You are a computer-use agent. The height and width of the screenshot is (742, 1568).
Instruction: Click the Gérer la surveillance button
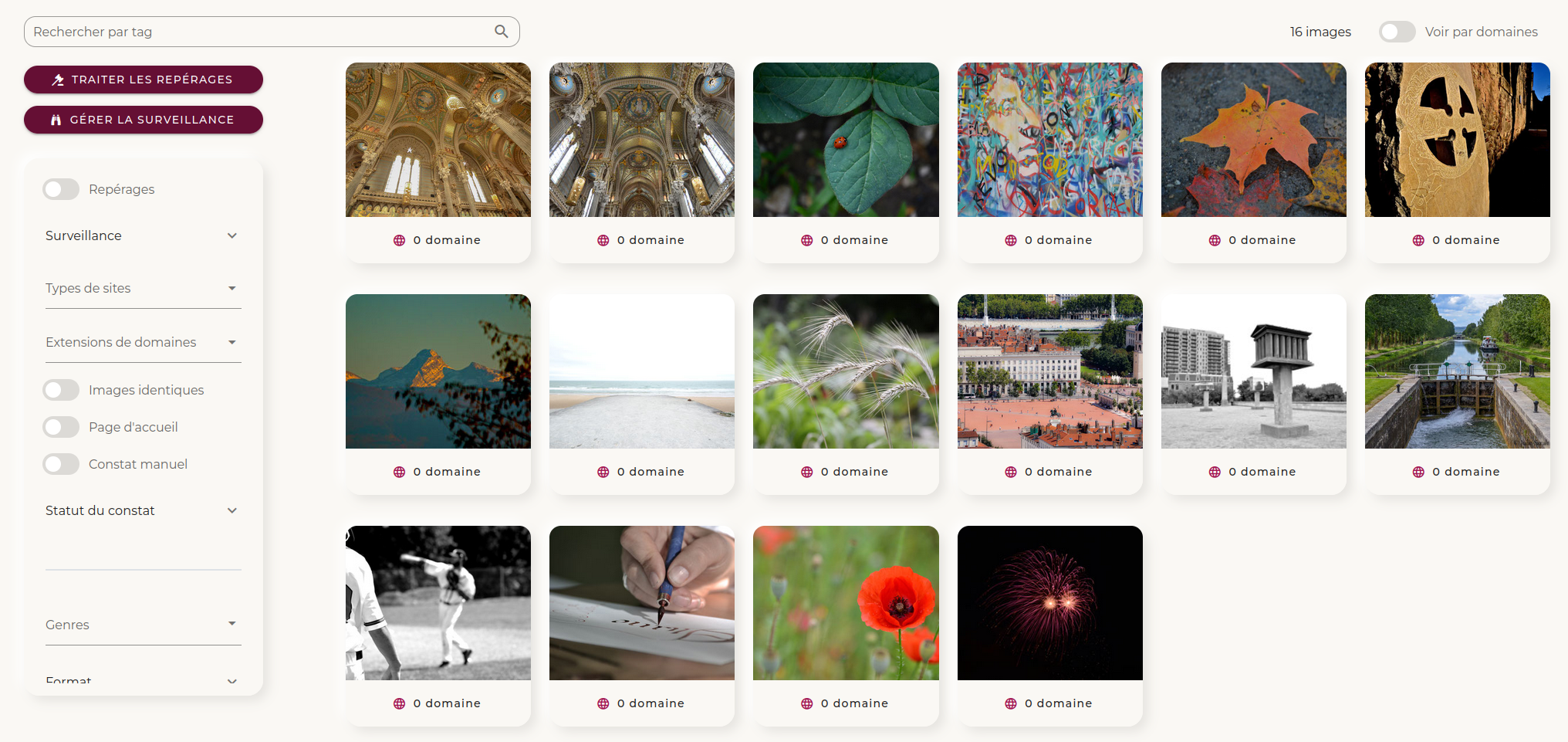coord(144,120)
